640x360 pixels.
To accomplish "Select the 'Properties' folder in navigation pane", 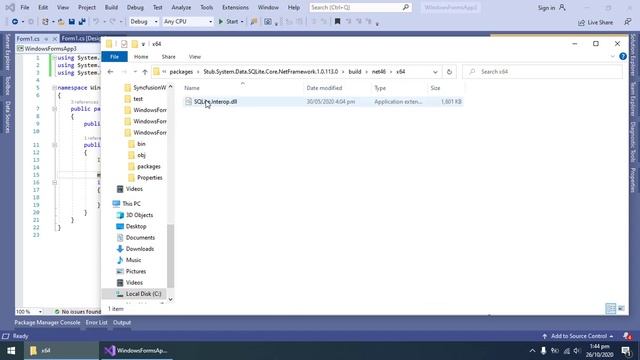I will point(150,178).
